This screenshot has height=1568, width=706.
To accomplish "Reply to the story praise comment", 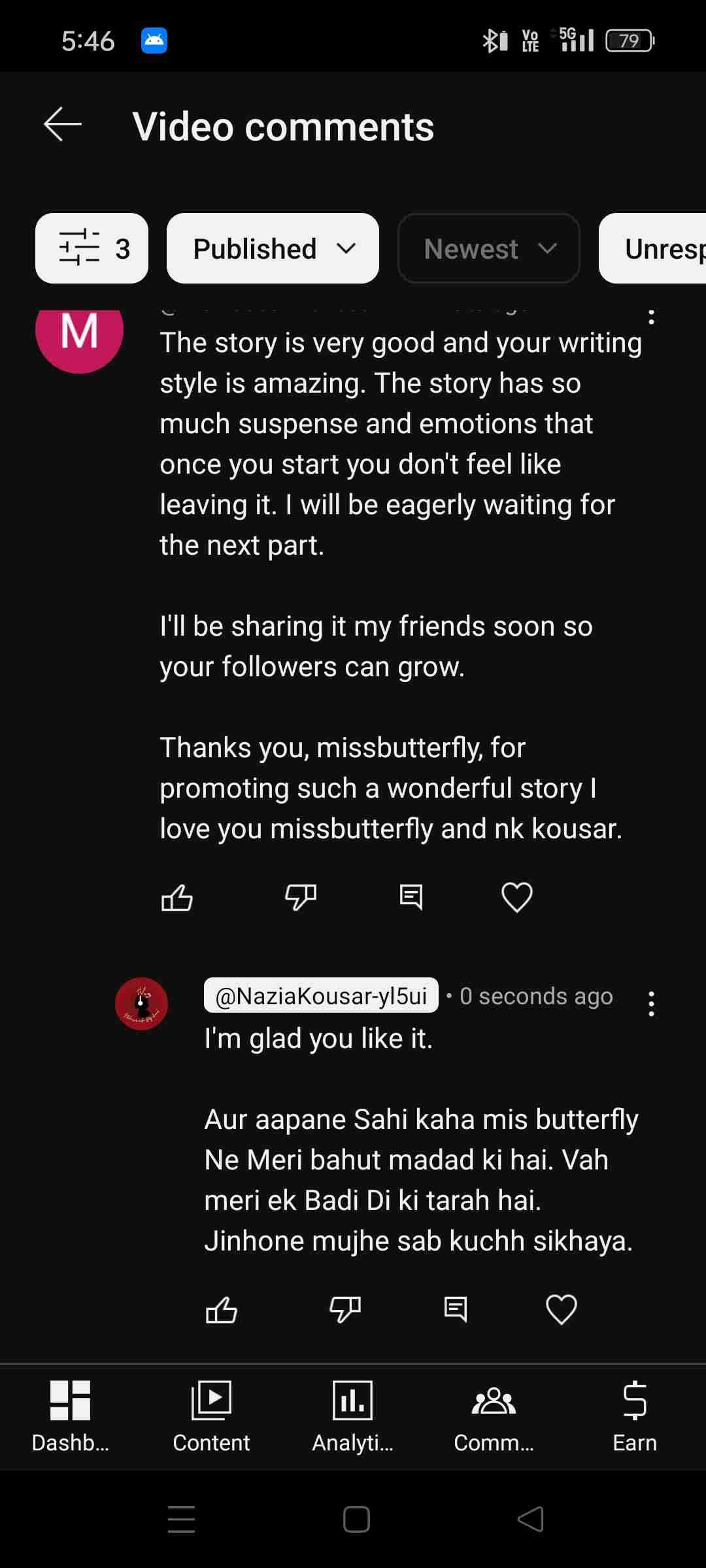I will click(411, 897).
